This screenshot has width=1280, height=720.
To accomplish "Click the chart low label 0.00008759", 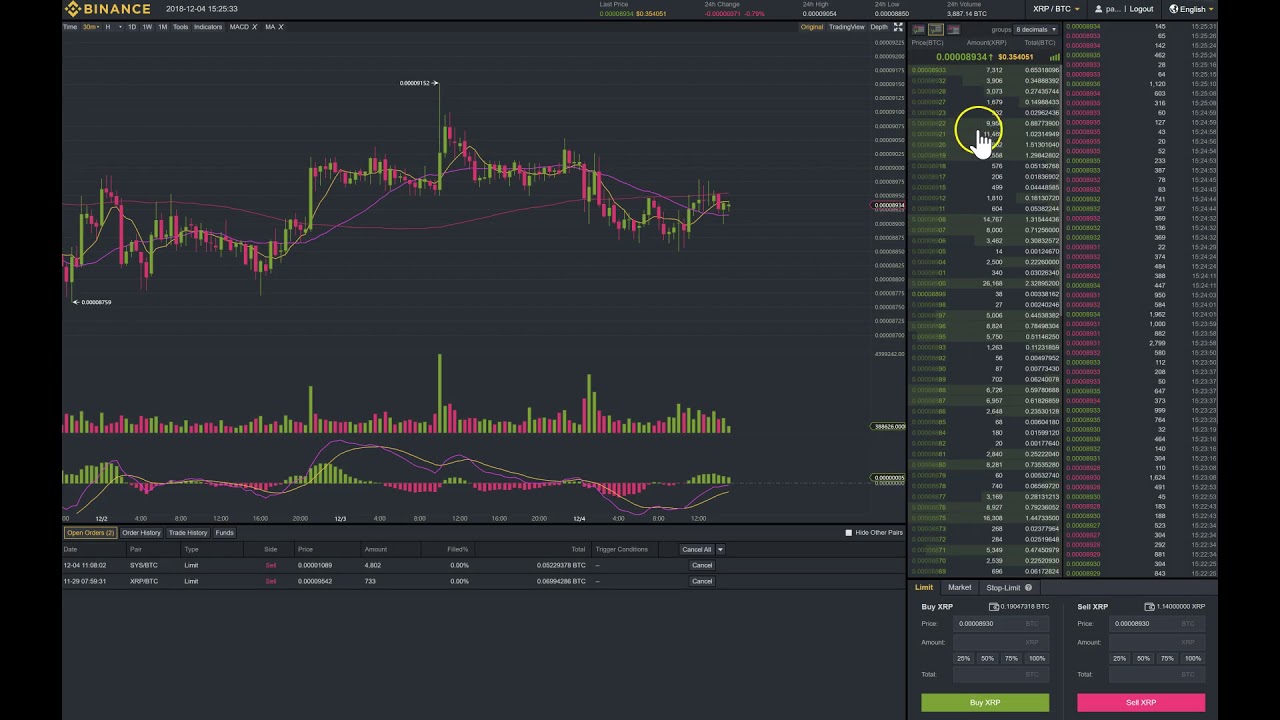I will pos(96,302).
